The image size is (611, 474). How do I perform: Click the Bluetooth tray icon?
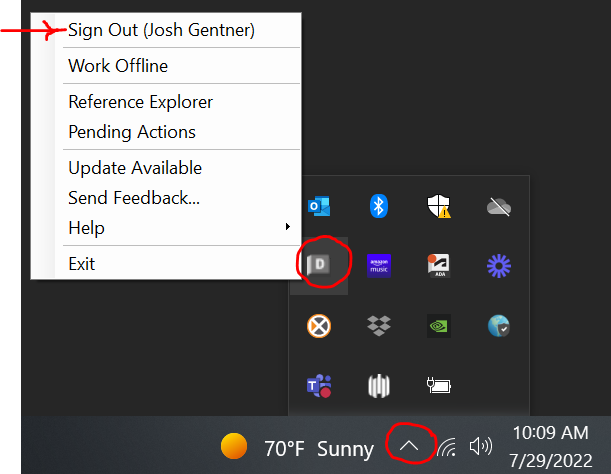(x=379, y=206)
